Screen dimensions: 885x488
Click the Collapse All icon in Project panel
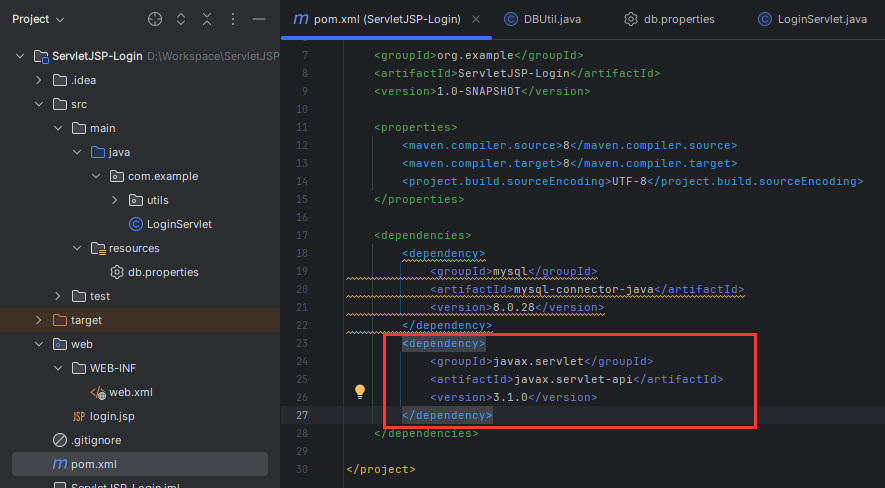coord(206,19)
